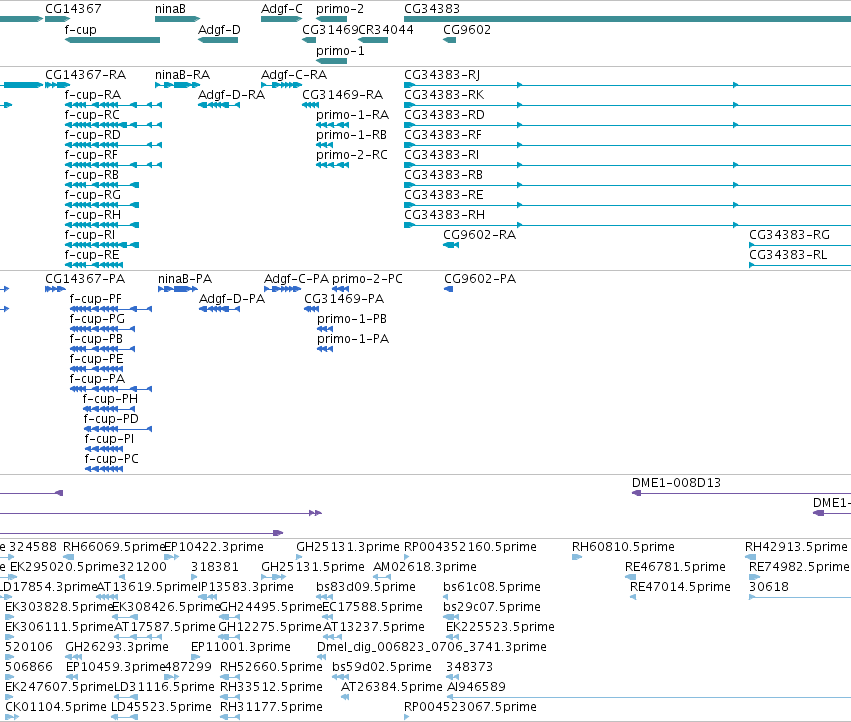Click EST RH42913.5prime
This screenshot has height=722, width=851.
[796, 547]
